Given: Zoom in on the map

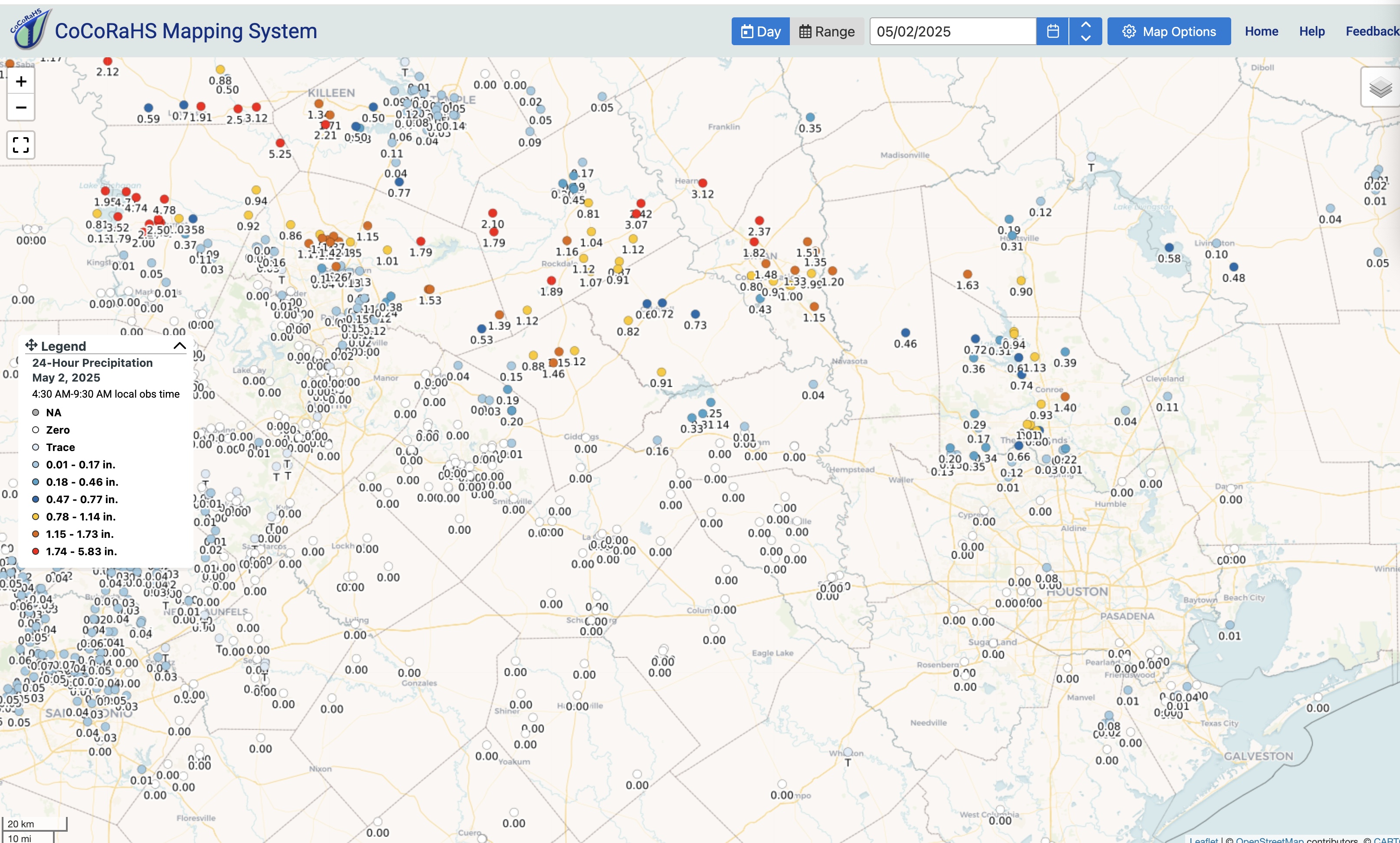Looking at the screenshot, I should click(21, 82).
